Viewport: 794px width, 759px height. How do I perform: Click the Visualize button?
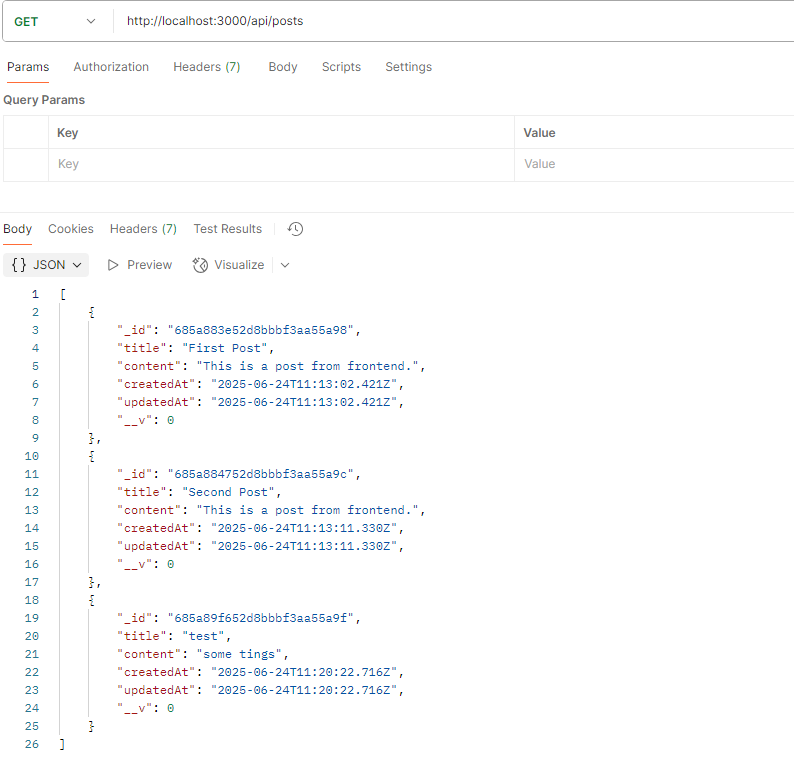[x=229, y=265]
